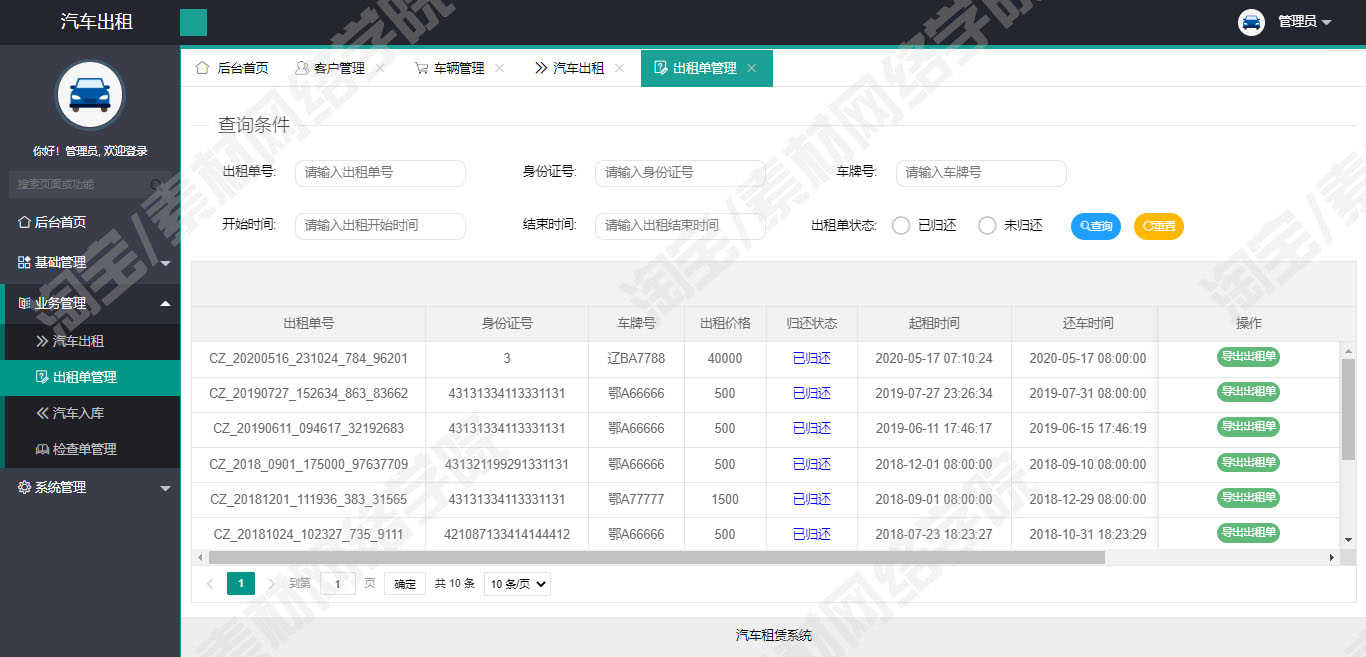Export rental order for CZ_20181024_102327_735_9111
1366x657 pixels.
[1248, 533]
